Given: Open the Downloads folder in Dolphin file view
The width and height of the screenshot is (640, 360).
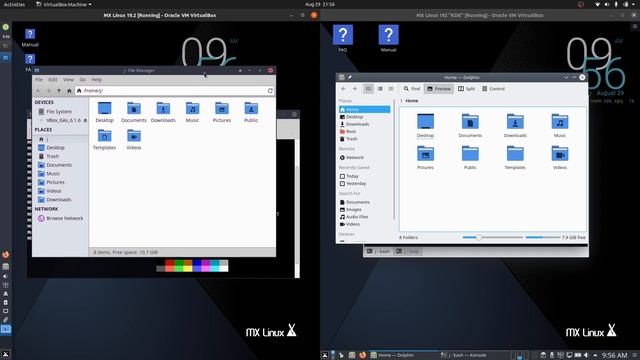Looking at the screenshot, I should click(x=515, y=125).
